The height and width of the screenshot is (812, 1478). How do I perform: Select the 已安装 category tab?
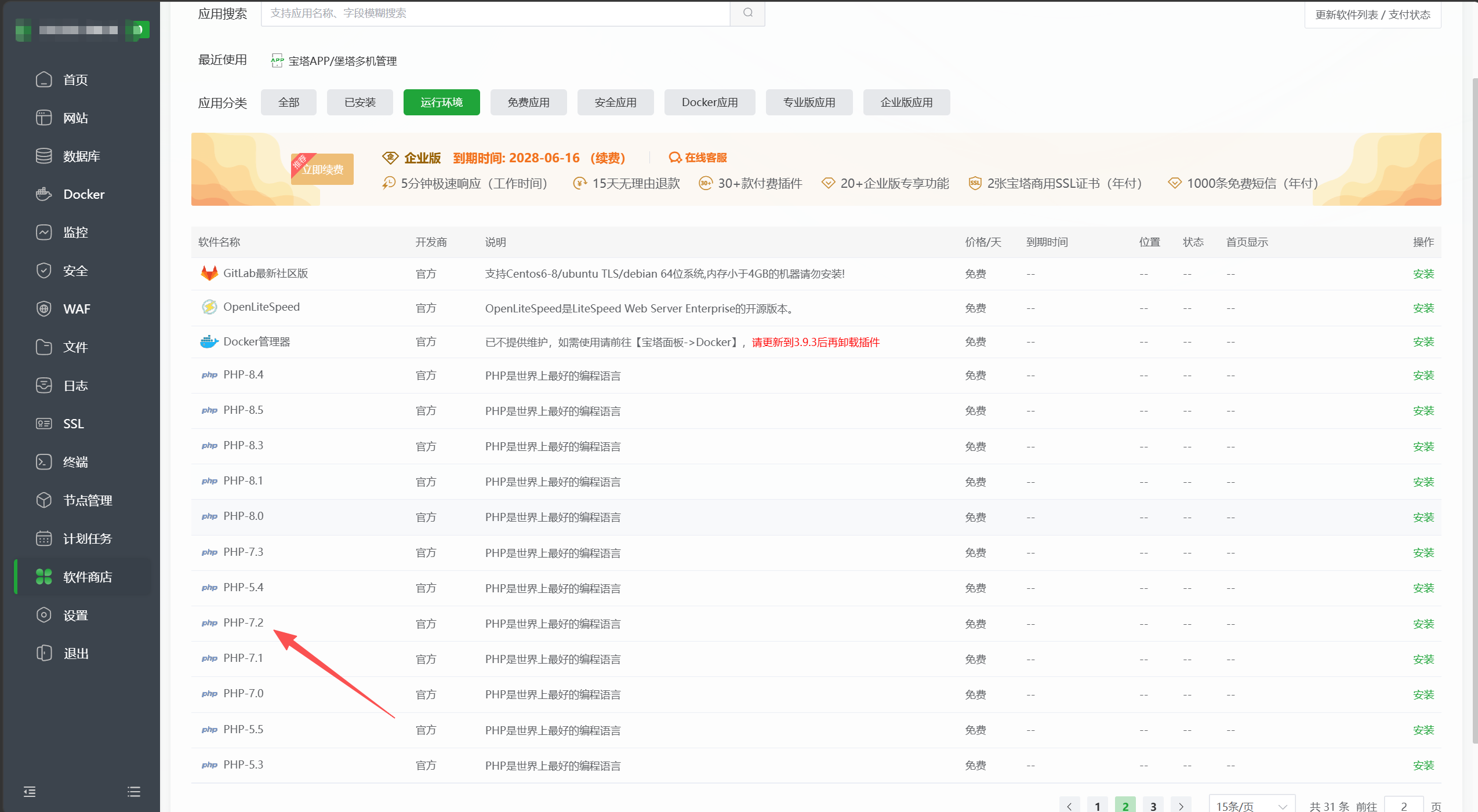click(360, 103)
